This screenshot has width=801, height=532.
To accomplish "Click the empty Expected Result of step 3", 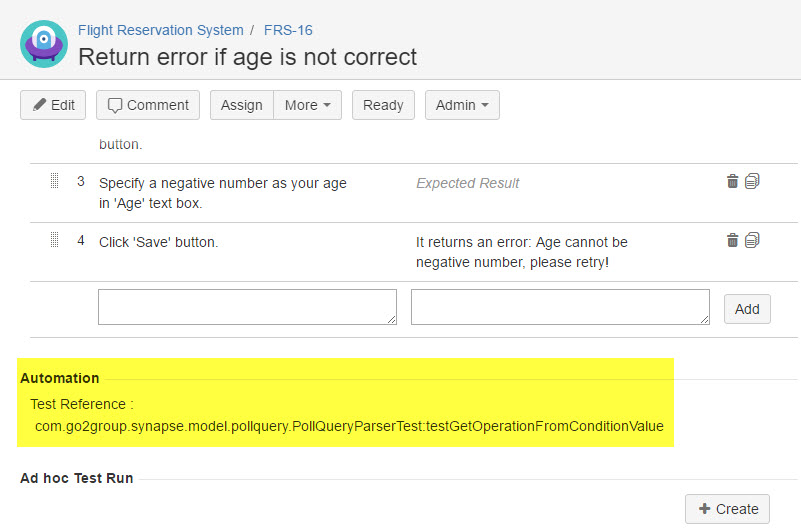I will coord(467,183).
